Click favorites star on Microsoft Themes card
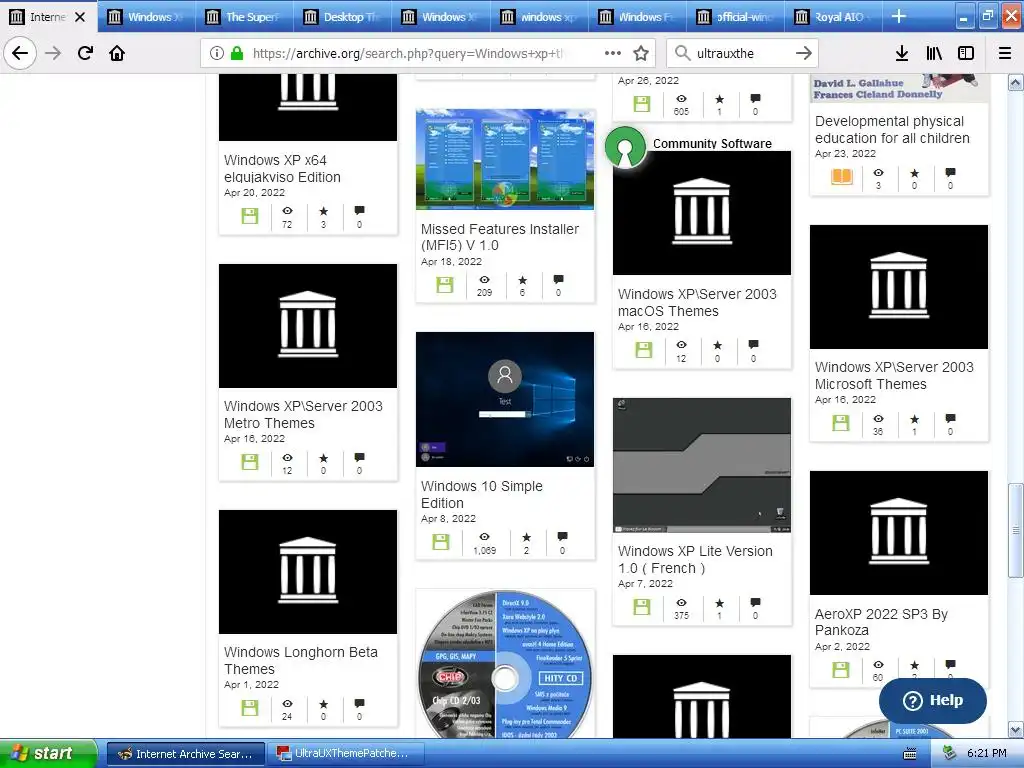The width and height of the screenshot is (1024, 768). tap(914, 419)
